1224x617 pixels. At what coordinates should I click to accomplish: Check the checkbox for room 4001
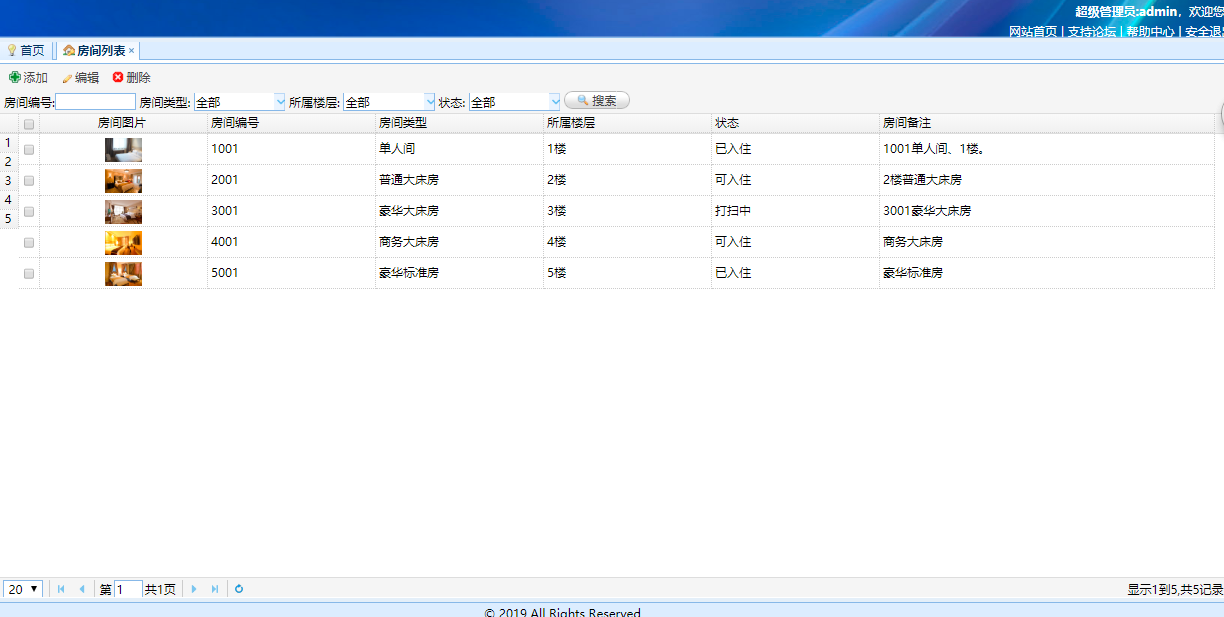tap(29, 242)
